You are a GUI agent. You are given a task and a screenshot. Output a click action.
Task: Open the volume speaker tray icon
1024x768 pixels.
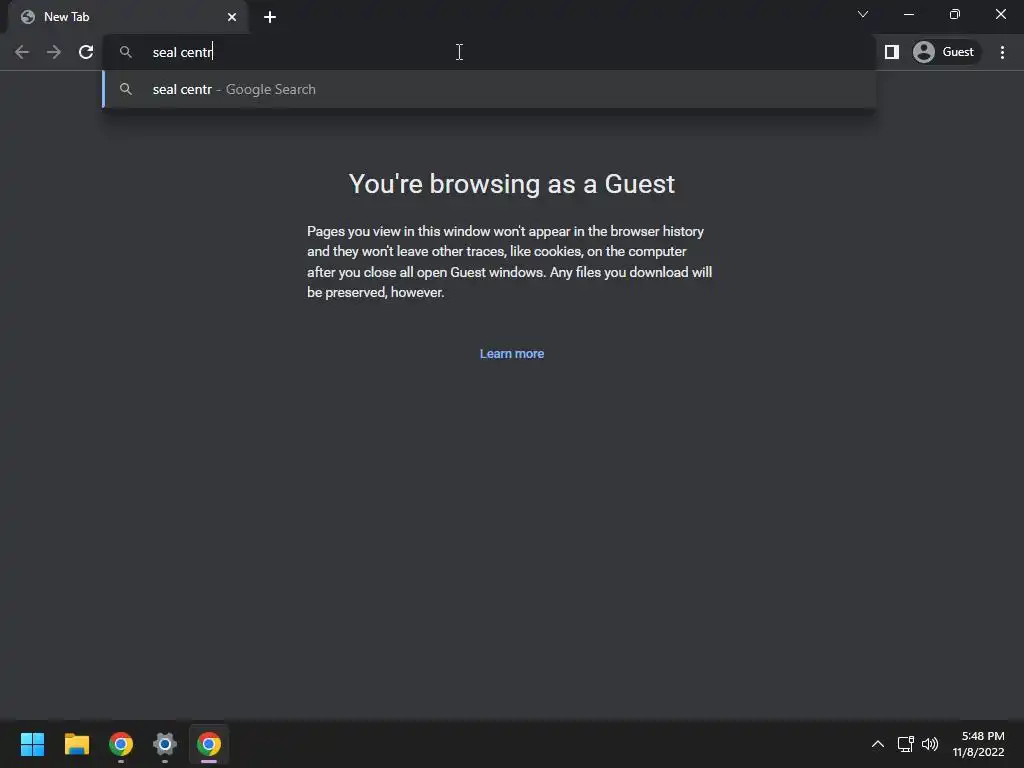(930, 744)
